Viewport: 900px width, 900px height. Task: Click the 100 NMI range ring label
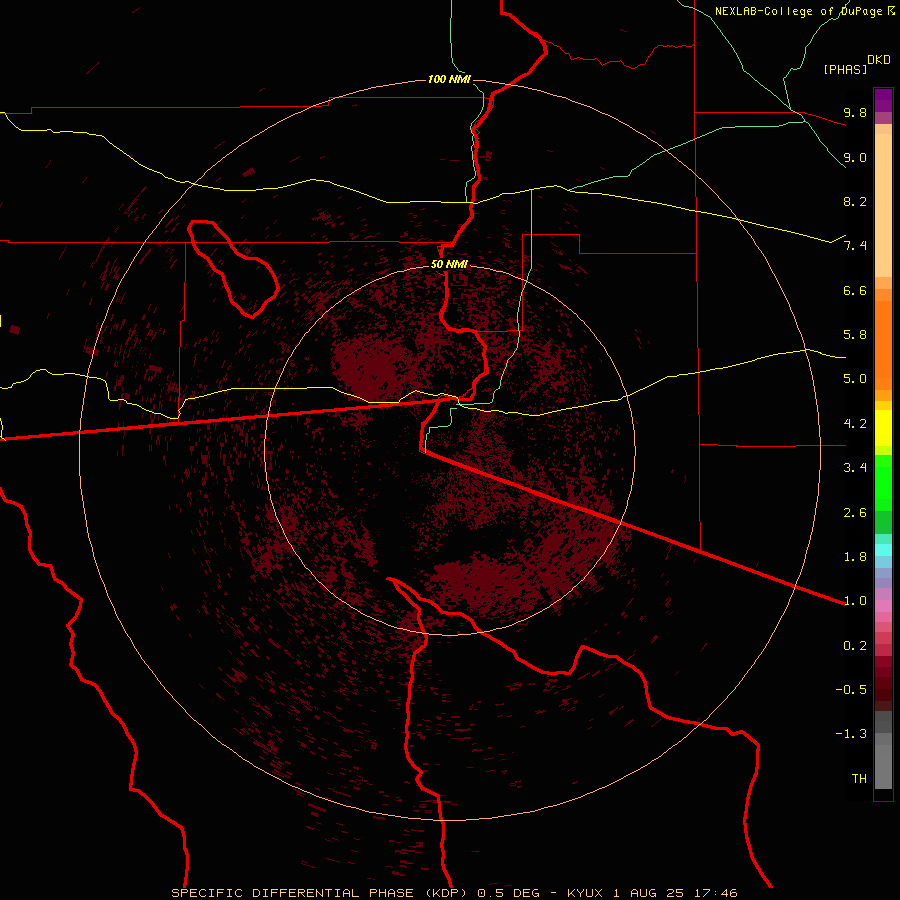coord(449,79)
